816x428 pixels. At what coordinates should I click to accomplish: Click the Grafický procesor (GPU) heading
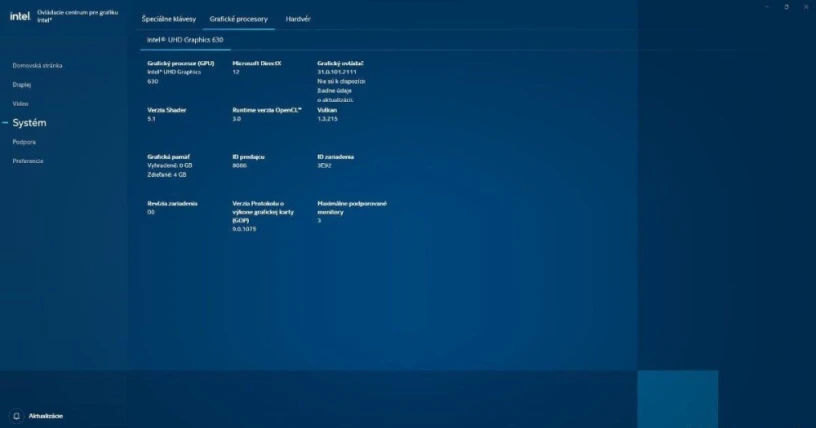[x=181, y=63]
